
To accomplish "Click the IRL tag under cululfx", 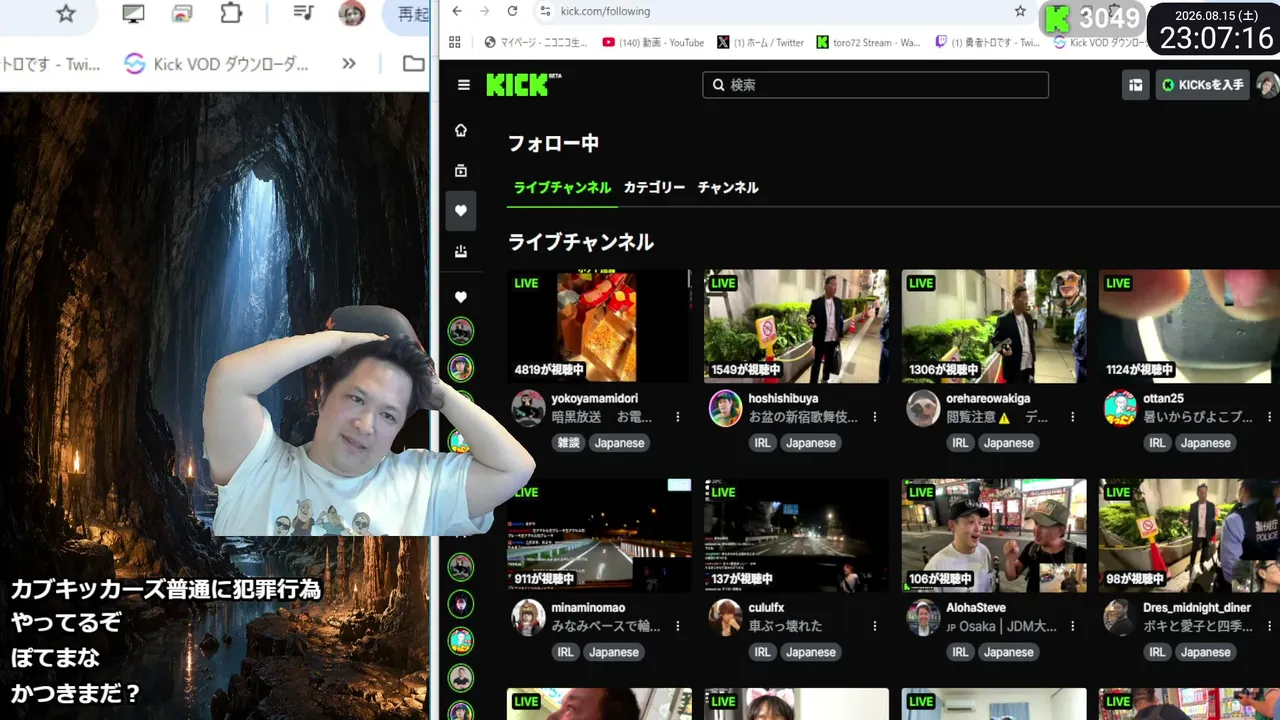I will tap(763, 652).
